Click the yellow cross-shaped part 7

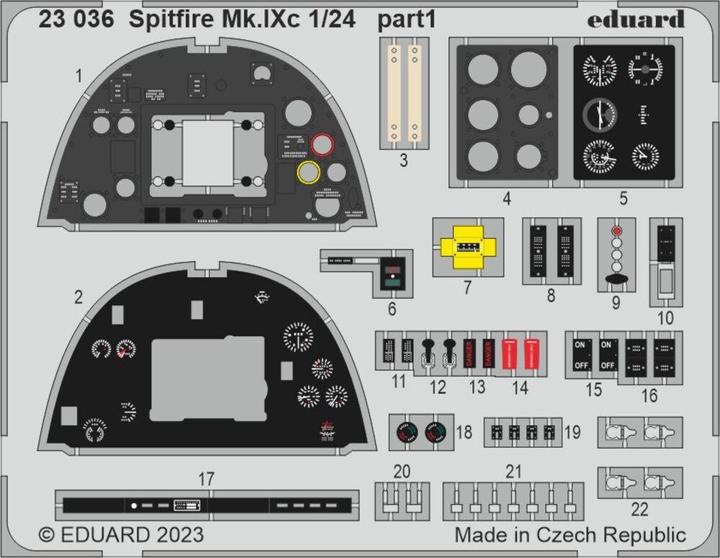click(x=468, y=247)
